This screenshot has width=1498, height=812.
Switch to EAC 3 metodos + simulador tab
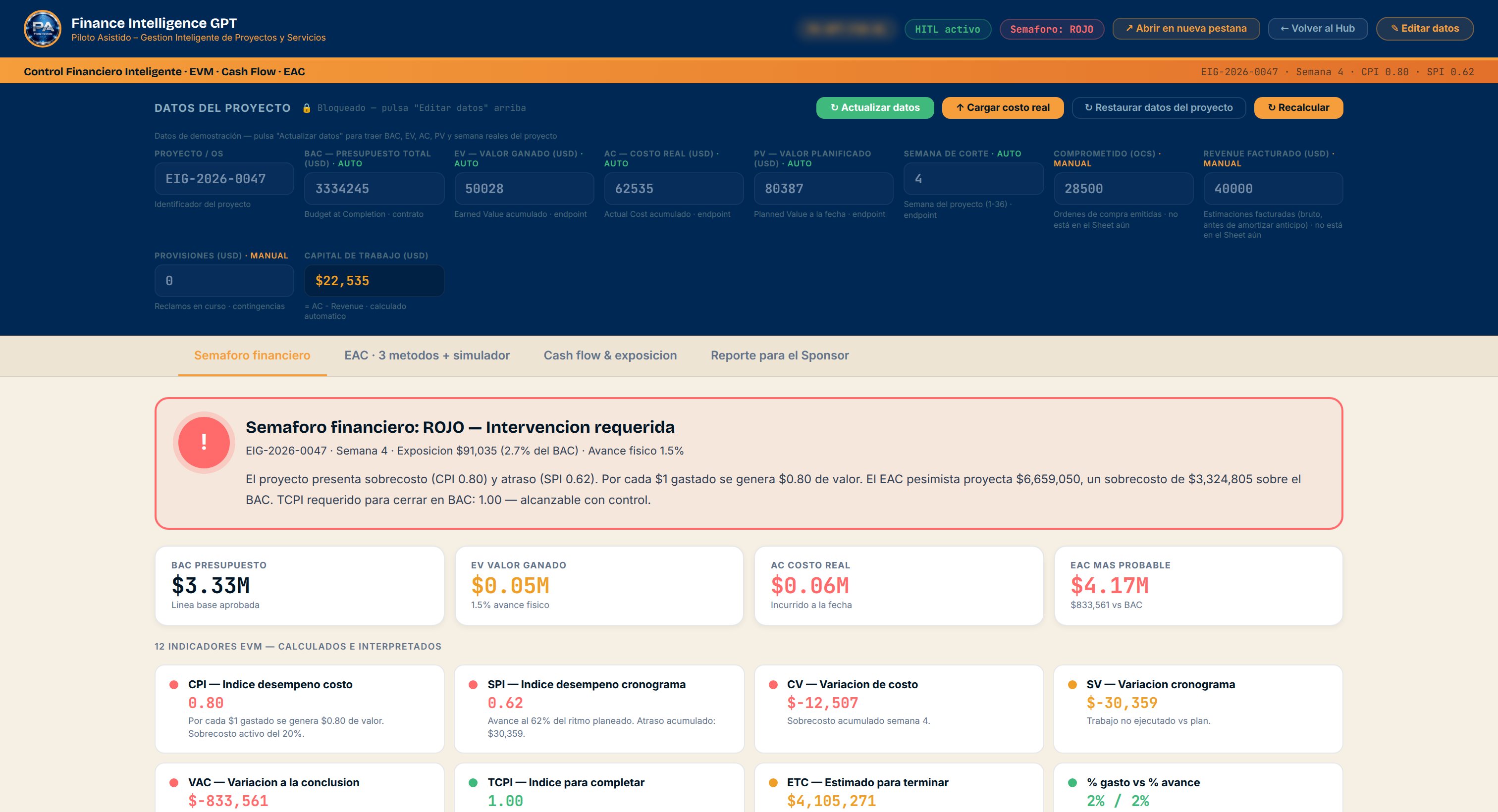427,355
